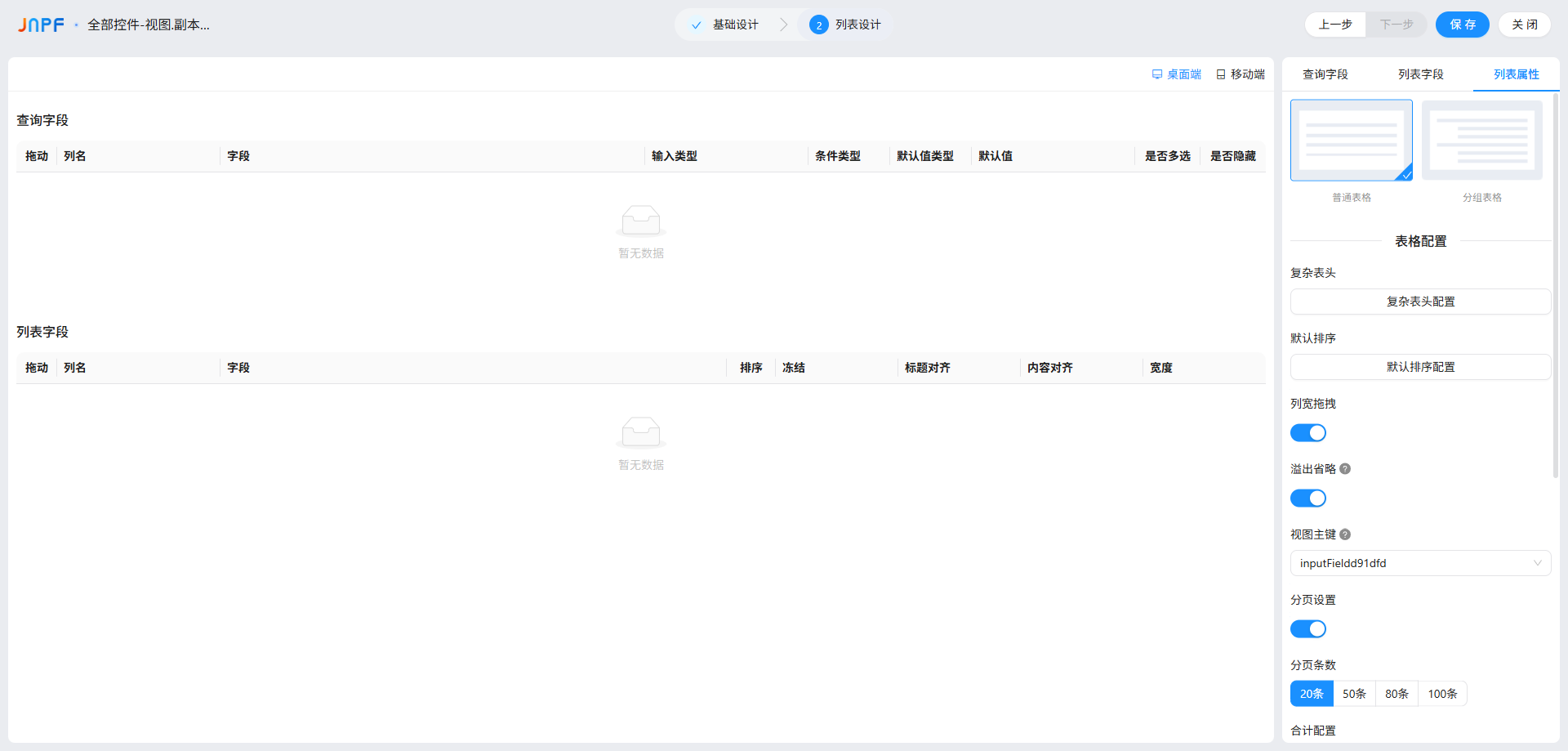Select the 普通表格 layout thumbnail
The height and width of the screenshot is (751, 1568).
tap(1351, 141)
